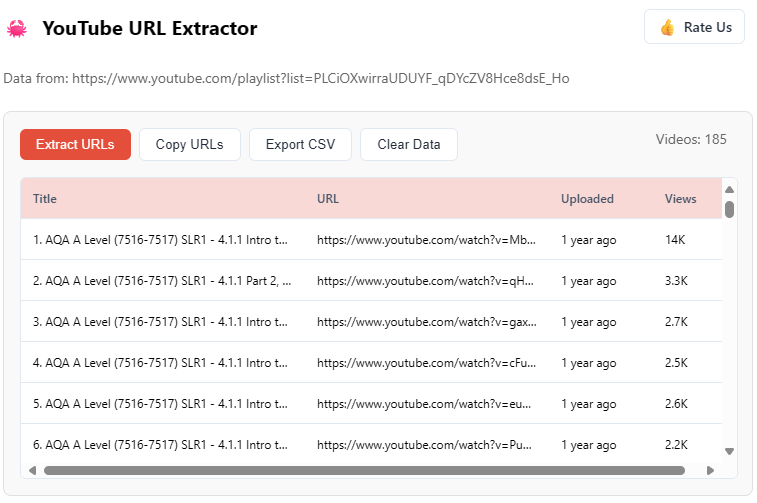Click the Views column header

(680, 199)
